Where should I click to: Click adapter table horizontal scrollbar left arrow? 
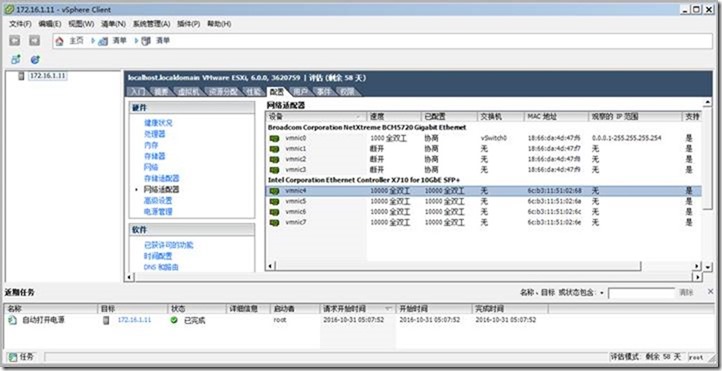coord(270,266)
